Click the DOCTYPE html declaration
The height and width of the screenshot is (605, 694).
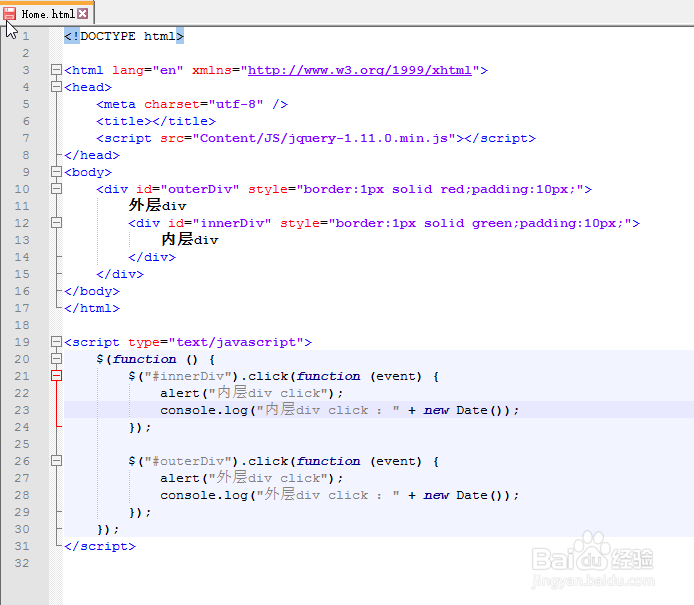(124, 36)
